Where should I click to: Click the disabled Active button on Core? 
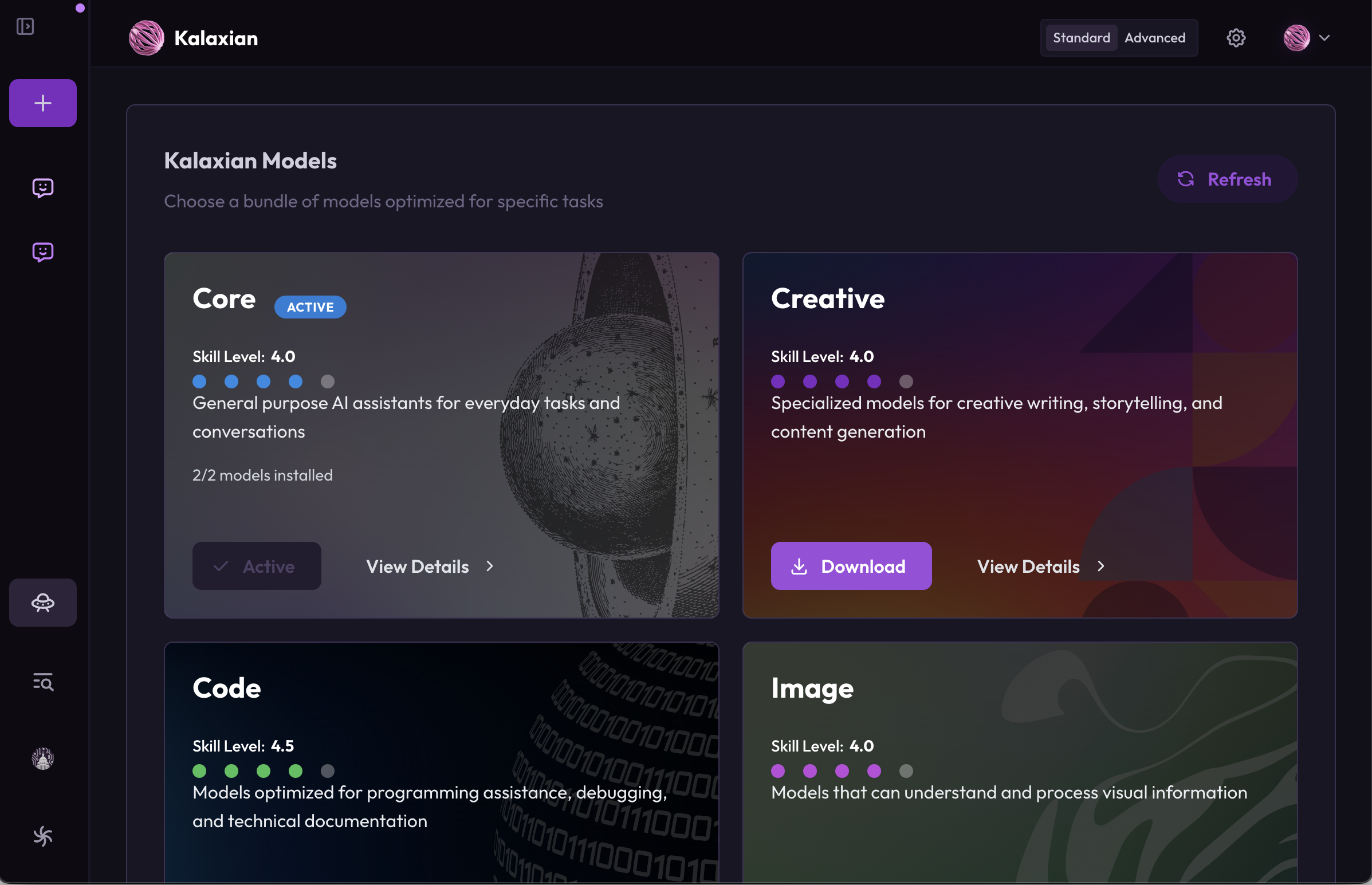(256, 567)
